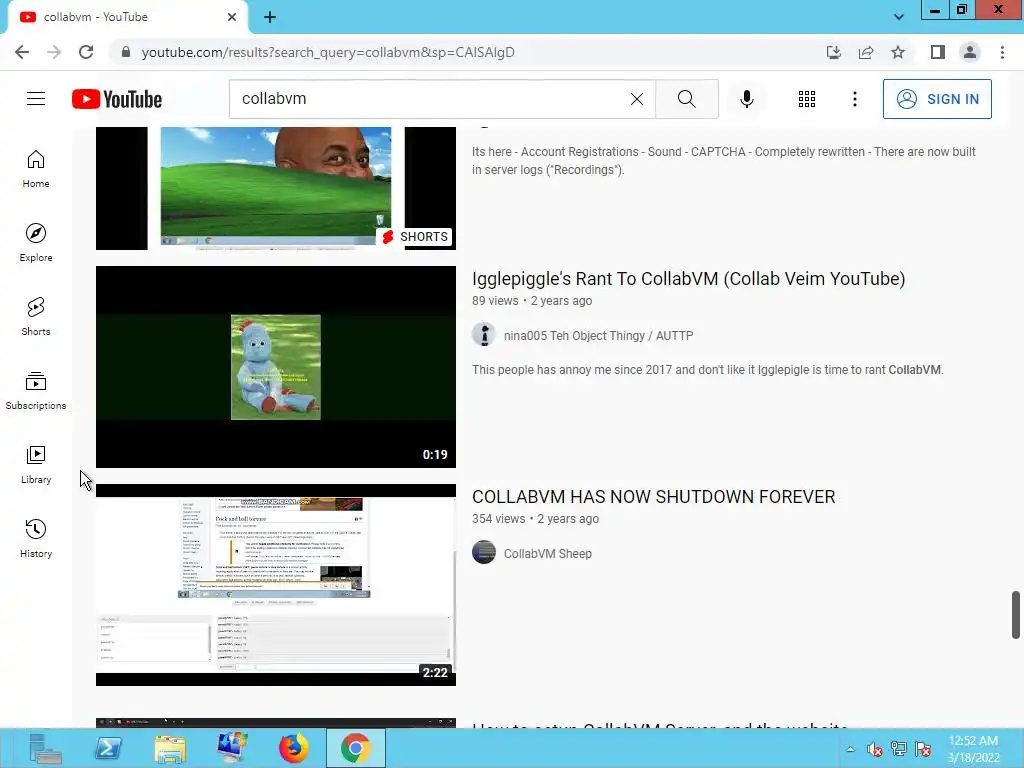Click the YouTube logo
Screen dimensions: 1024x768
point(117,99)
